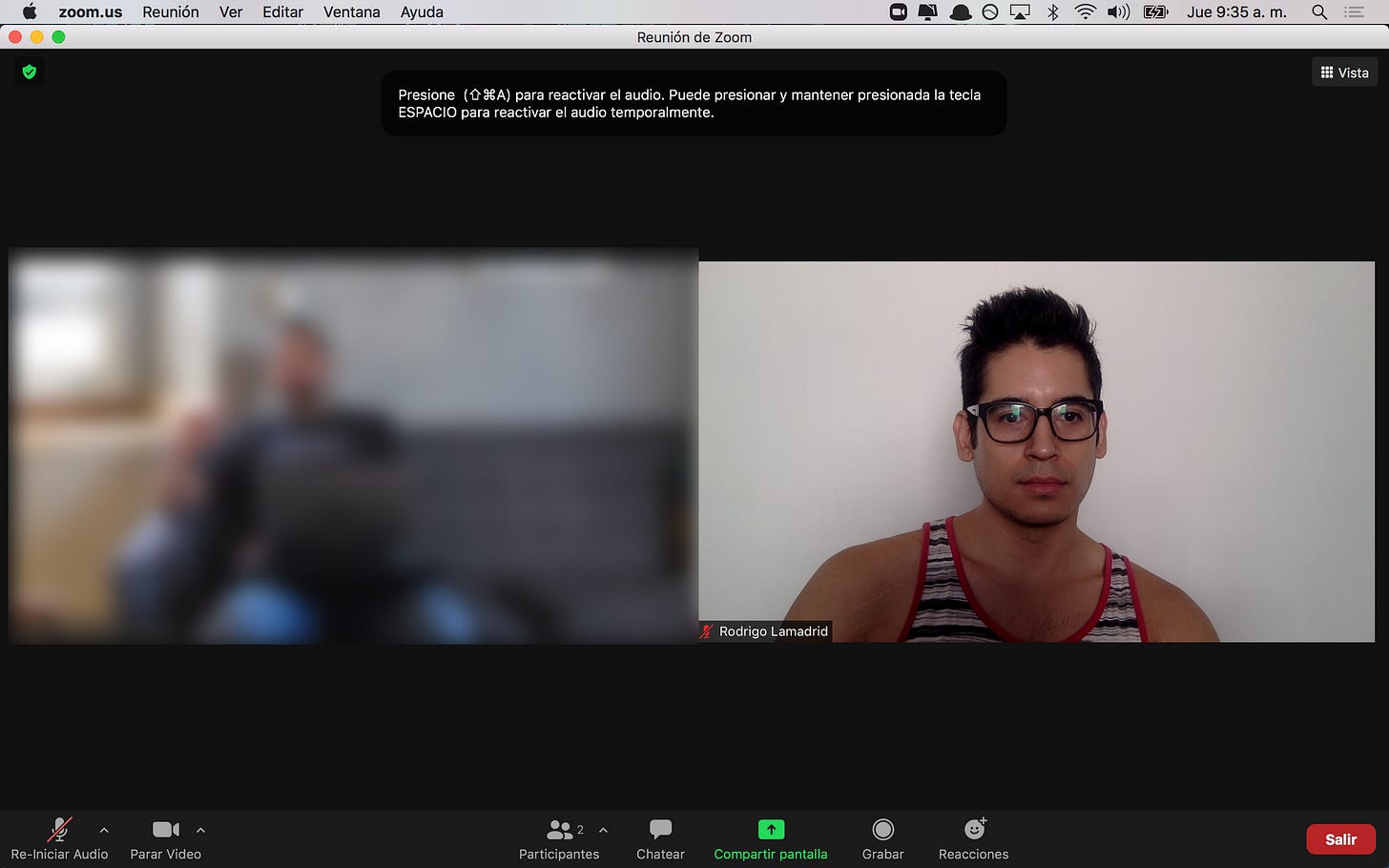This screenshot has width=1389, height=868.
Task: Open the Editar menu
Action: tap(283, 12)
